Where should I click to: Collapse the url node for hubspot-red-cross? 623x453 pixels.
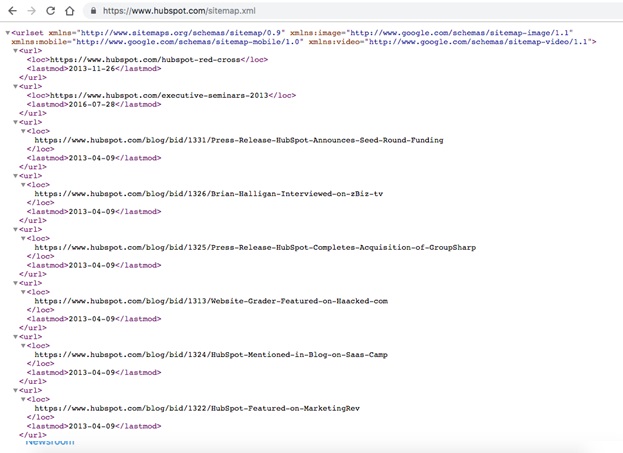coord(15,51)
